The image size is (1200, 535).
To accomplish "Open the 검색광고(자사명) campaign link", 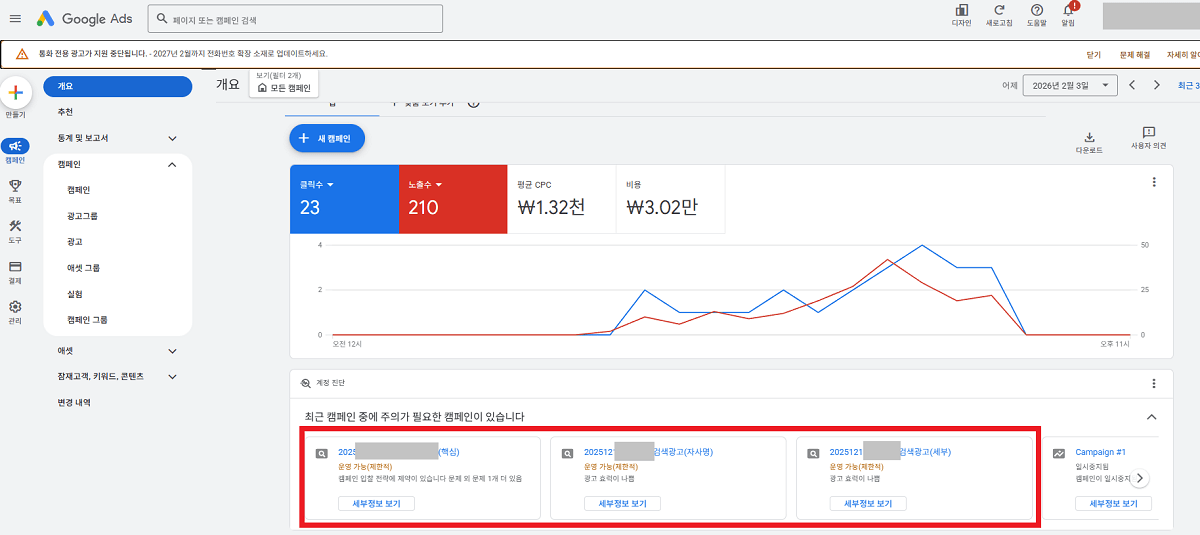I will [x=649, y=452].
